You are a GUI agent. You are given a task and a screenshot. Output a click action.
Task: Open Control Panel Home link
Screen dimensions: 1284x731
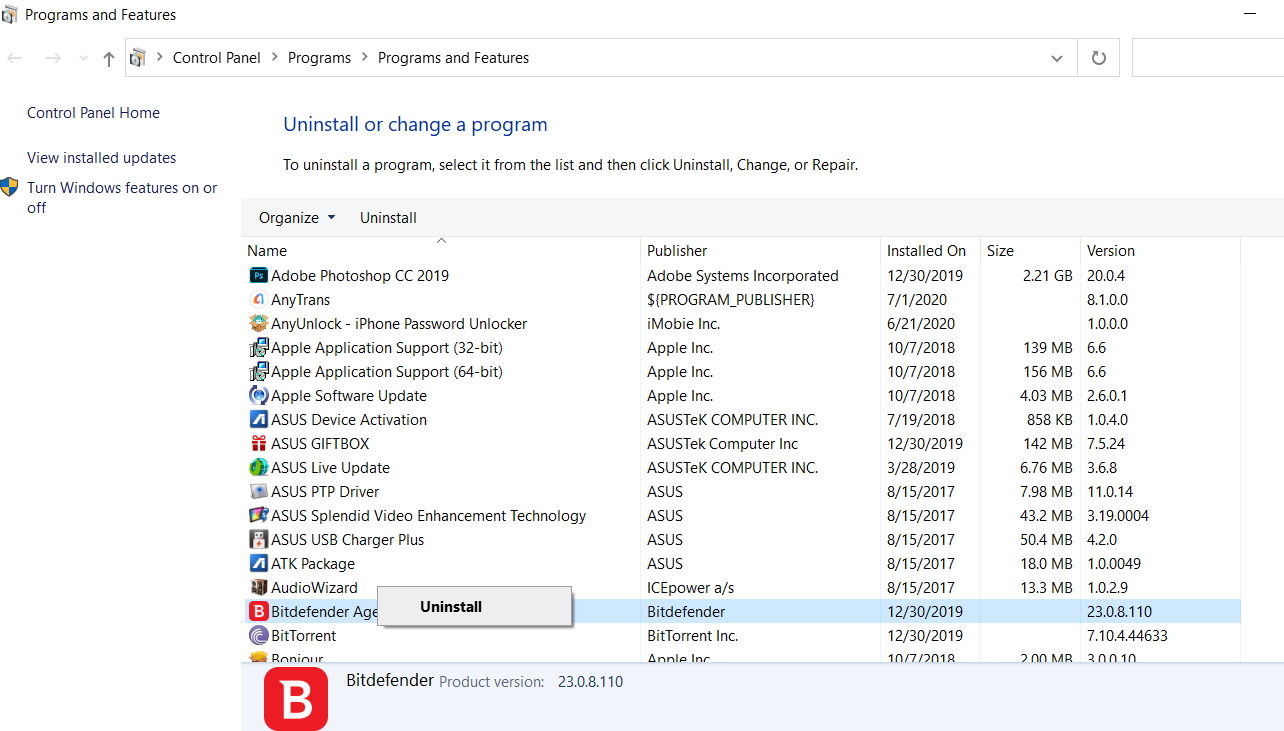[93, 113]
